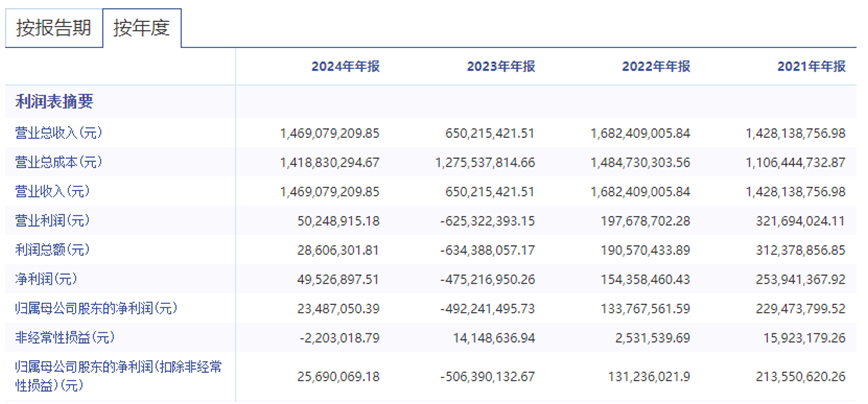Select the 营业总收入(元) row label
The width and height of the screenshot is (868, 404).
[x=59, y=132]
